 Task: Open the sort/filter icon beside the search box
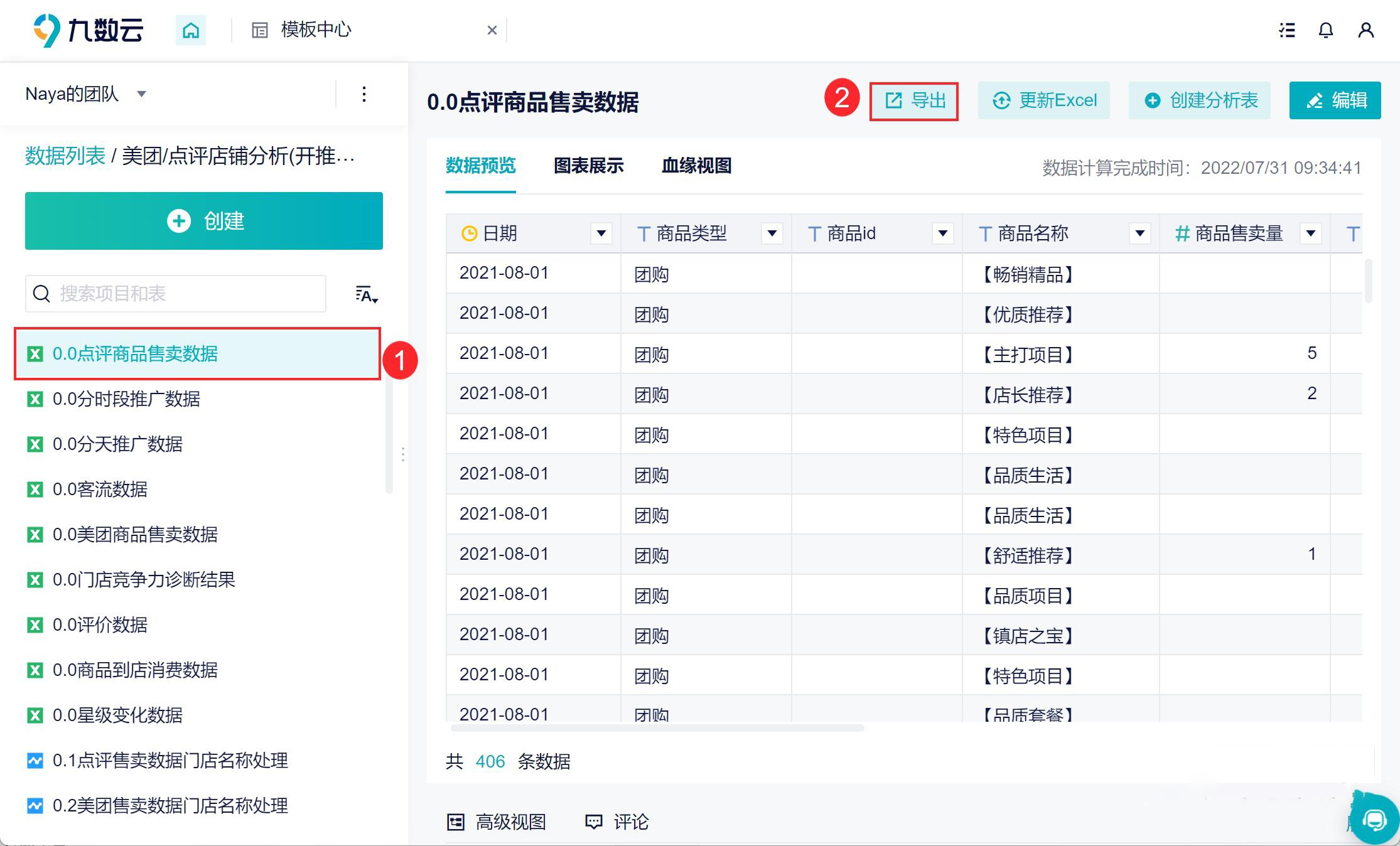[x=366, y=294]
